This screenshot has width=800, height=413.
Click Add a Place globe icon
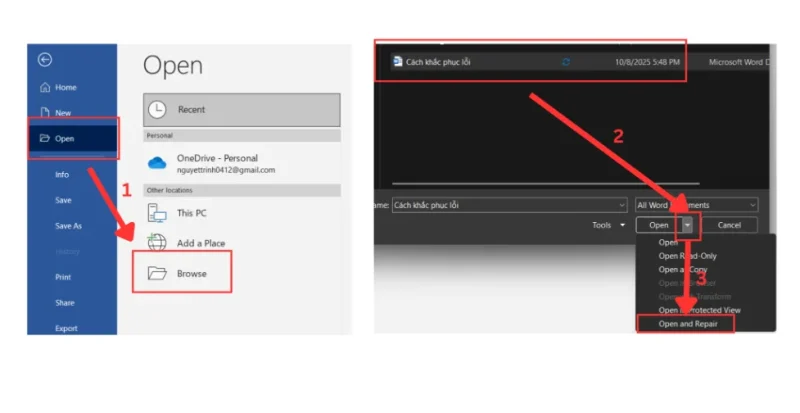click(x=158, y=243)
